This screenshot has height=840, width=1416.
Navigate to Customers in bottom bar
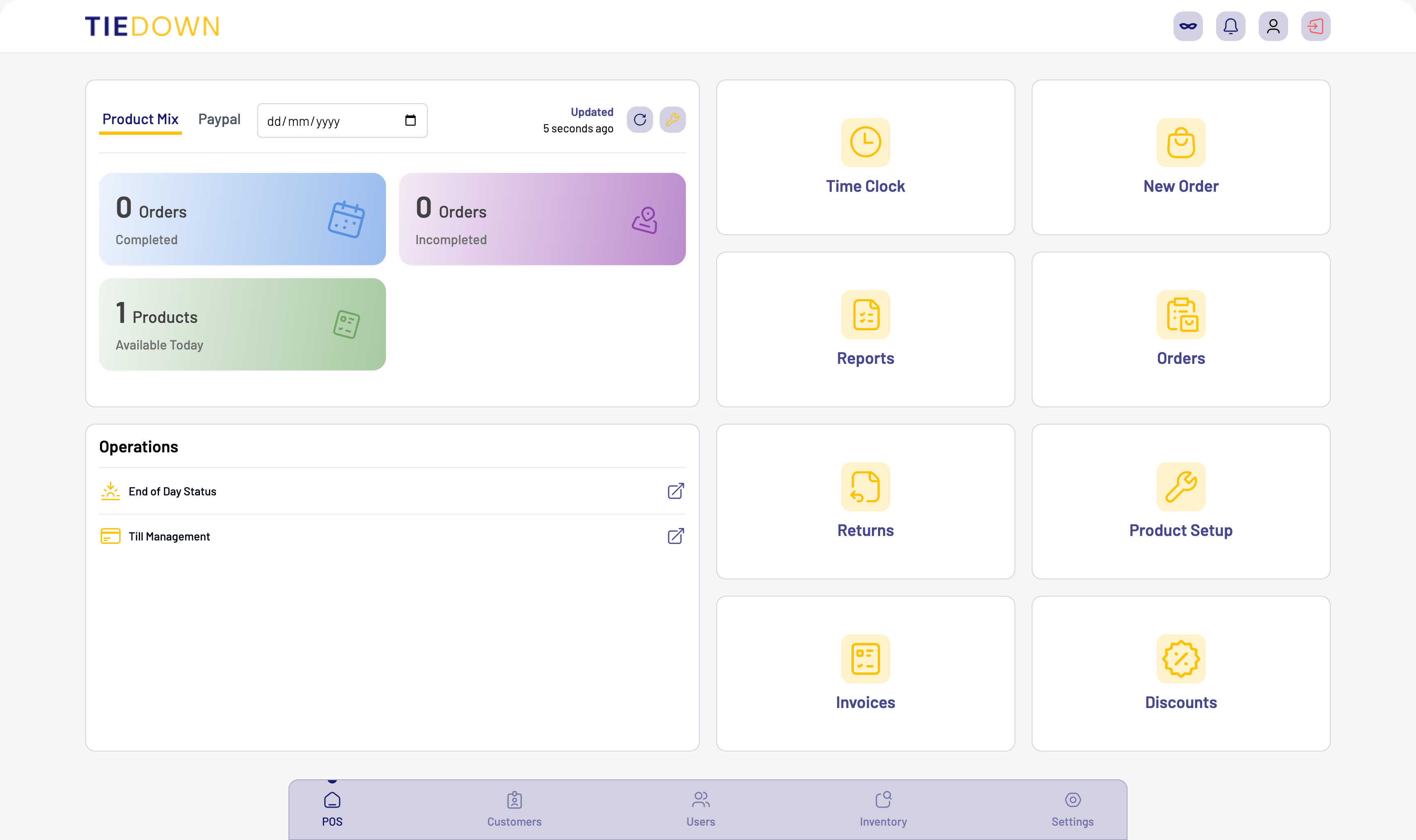point(514,809)
